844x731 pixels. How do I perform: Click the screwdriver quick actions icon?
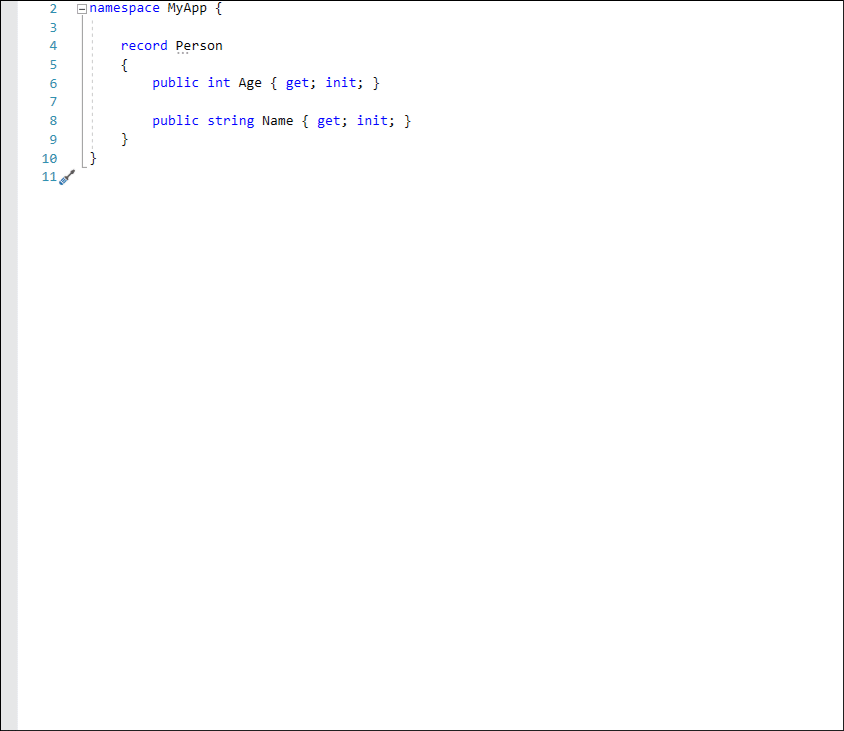pyautogui.click(x=67, y=178)
